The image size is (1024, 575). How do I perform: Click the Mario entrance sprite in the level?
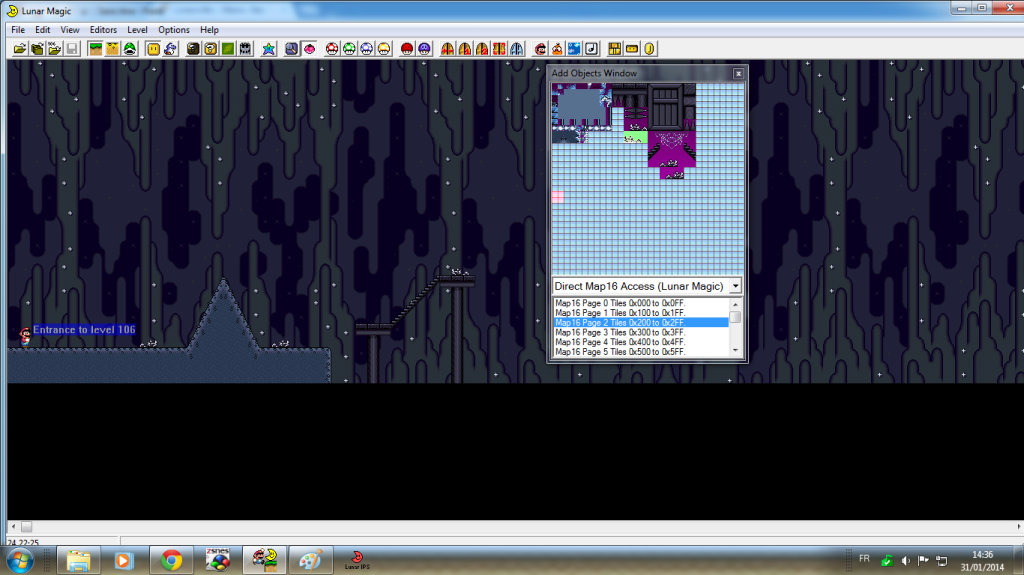pyautogui.click(x=25, y=337)
